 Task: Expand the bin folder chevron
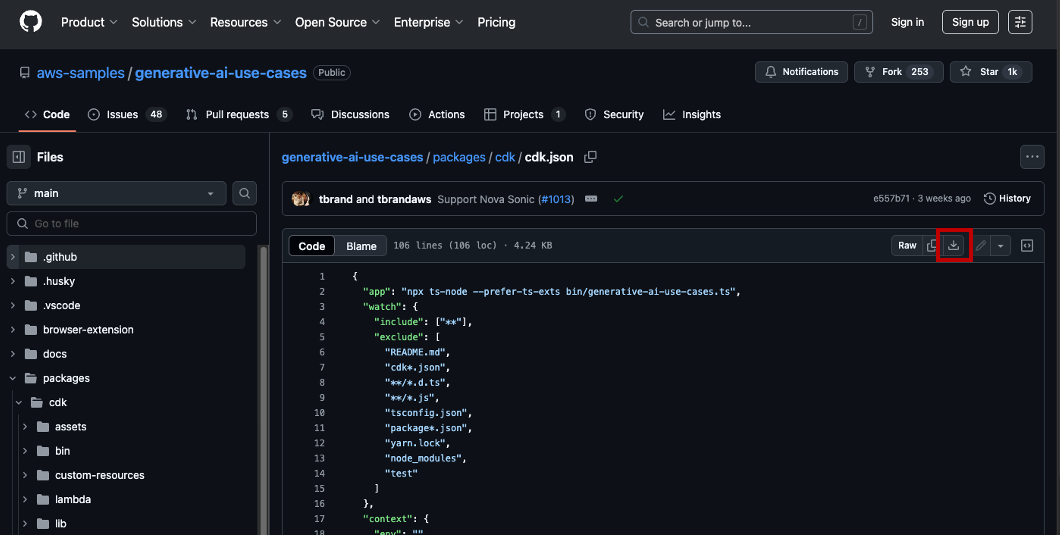[25, 451]
